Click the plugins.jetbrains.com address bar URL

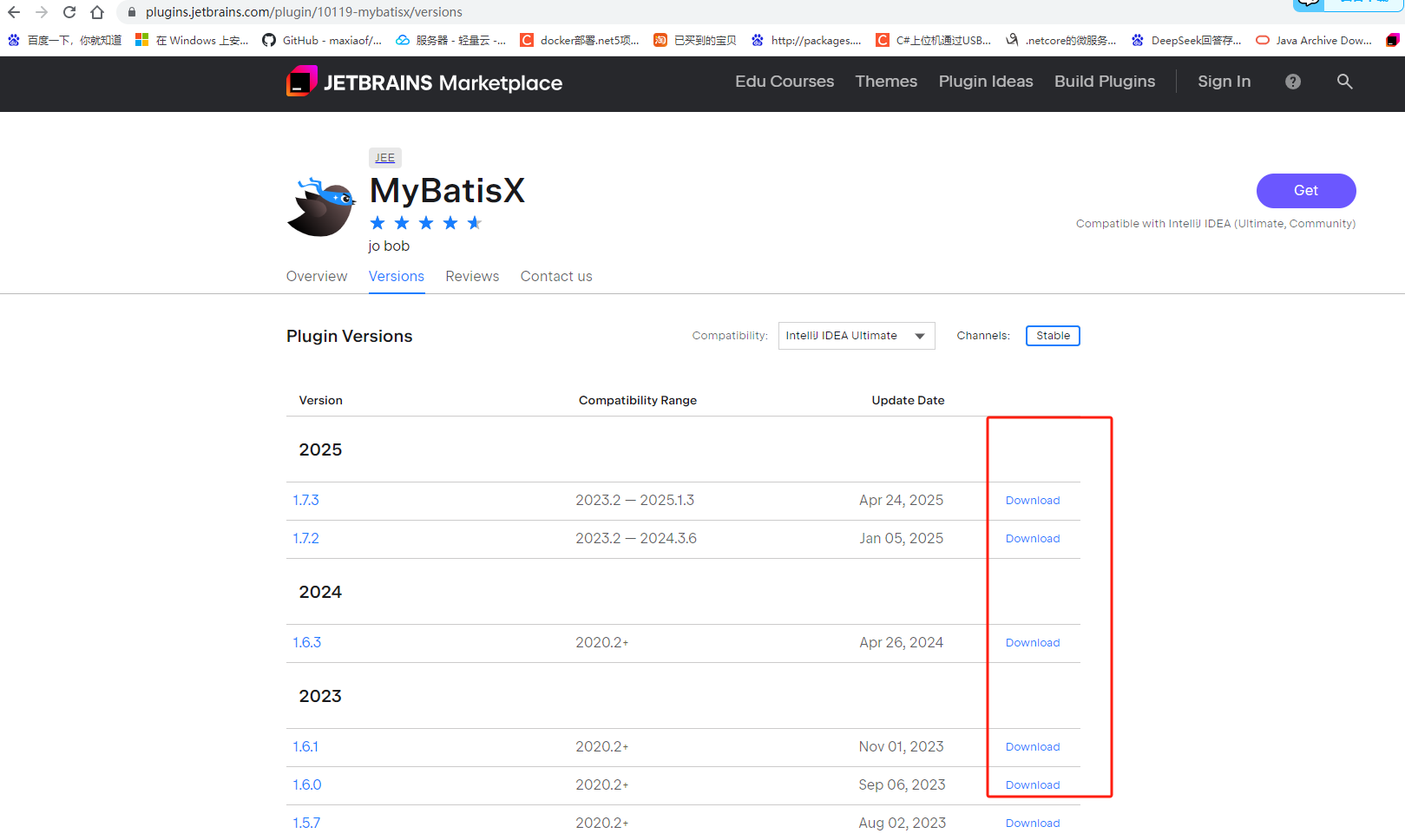tap(304, 12)
